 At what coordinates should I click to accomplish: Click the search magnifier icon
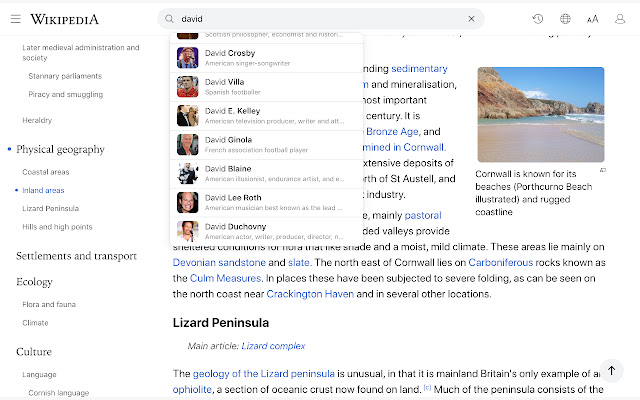pyautogui.click(x=170, y=19)
